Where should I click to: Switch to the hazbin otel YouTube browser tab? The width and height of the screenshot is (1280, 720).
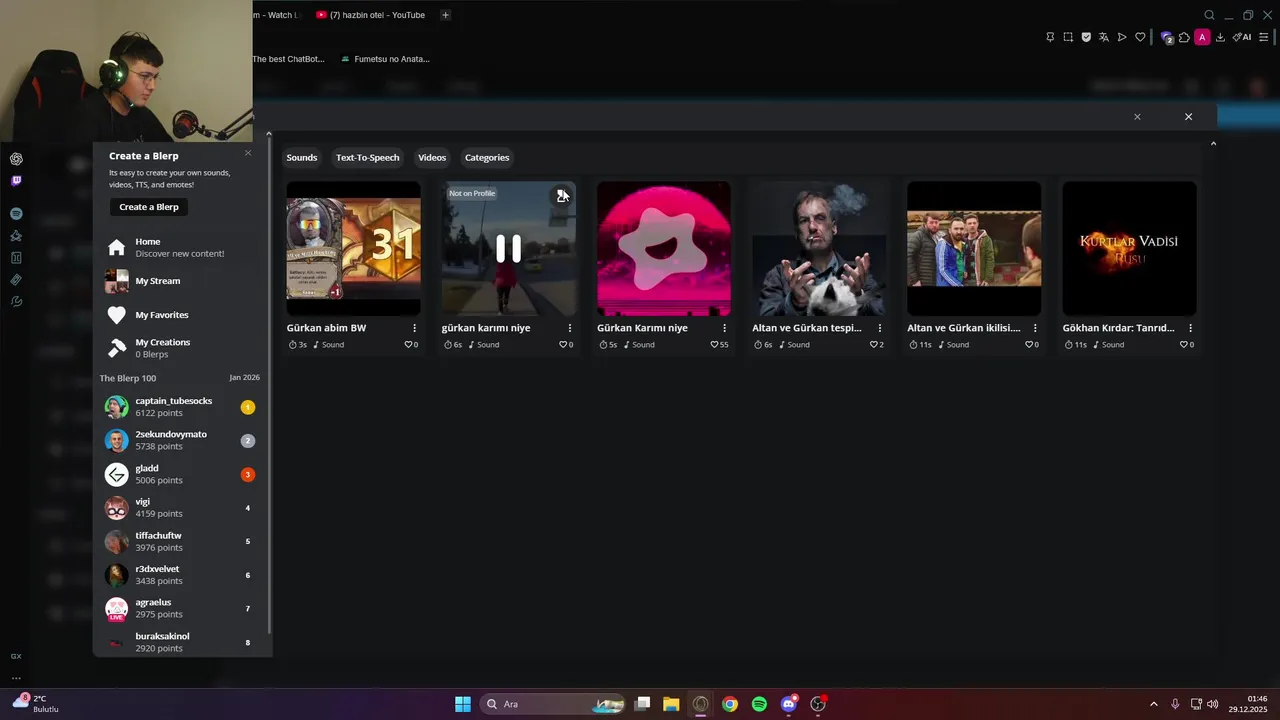pos(370,15)
